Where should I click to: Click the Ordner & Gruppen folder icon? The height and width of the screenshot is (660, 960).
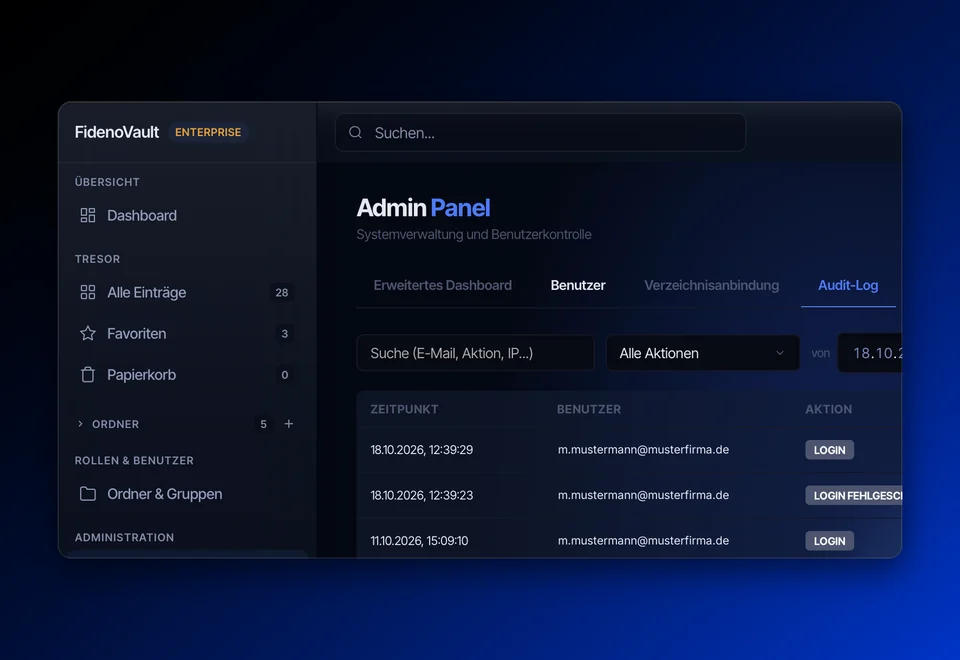[88, 493]
